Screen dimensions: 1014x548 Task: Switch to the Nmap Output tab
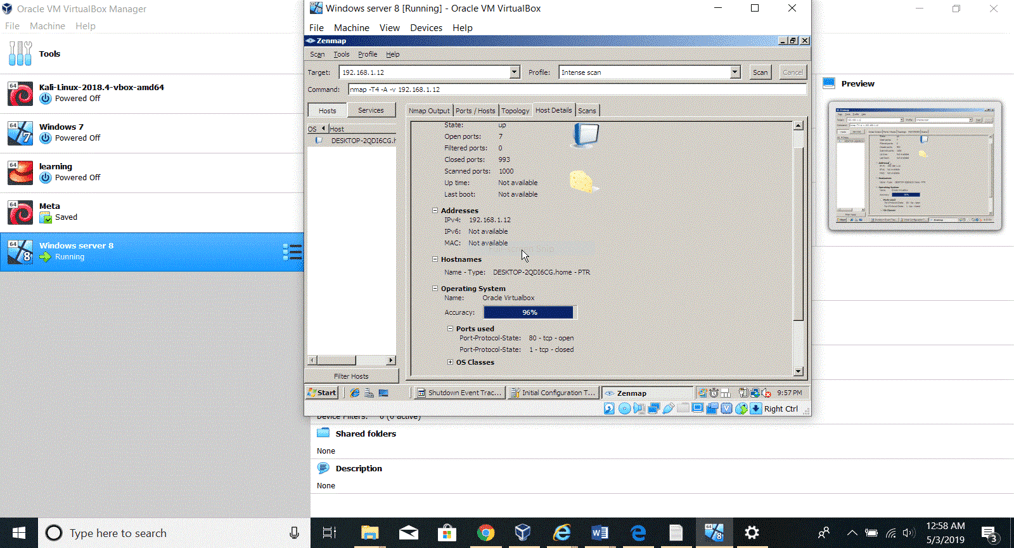[429, 111]
